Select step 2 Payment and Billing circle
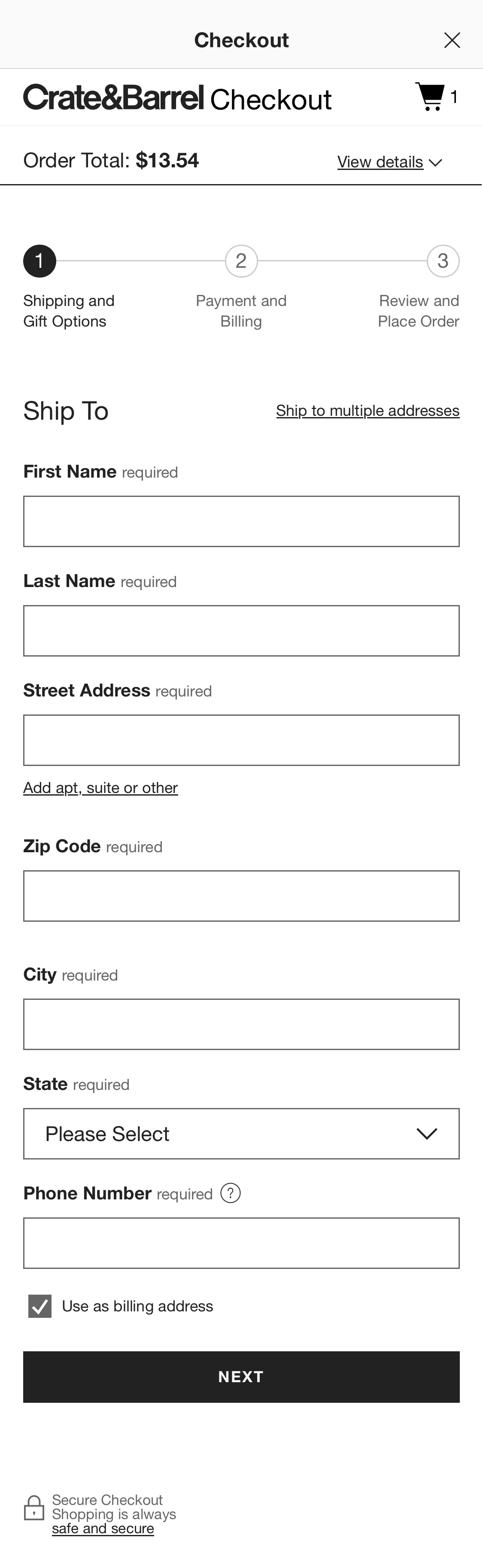 [x=241, y=260]
